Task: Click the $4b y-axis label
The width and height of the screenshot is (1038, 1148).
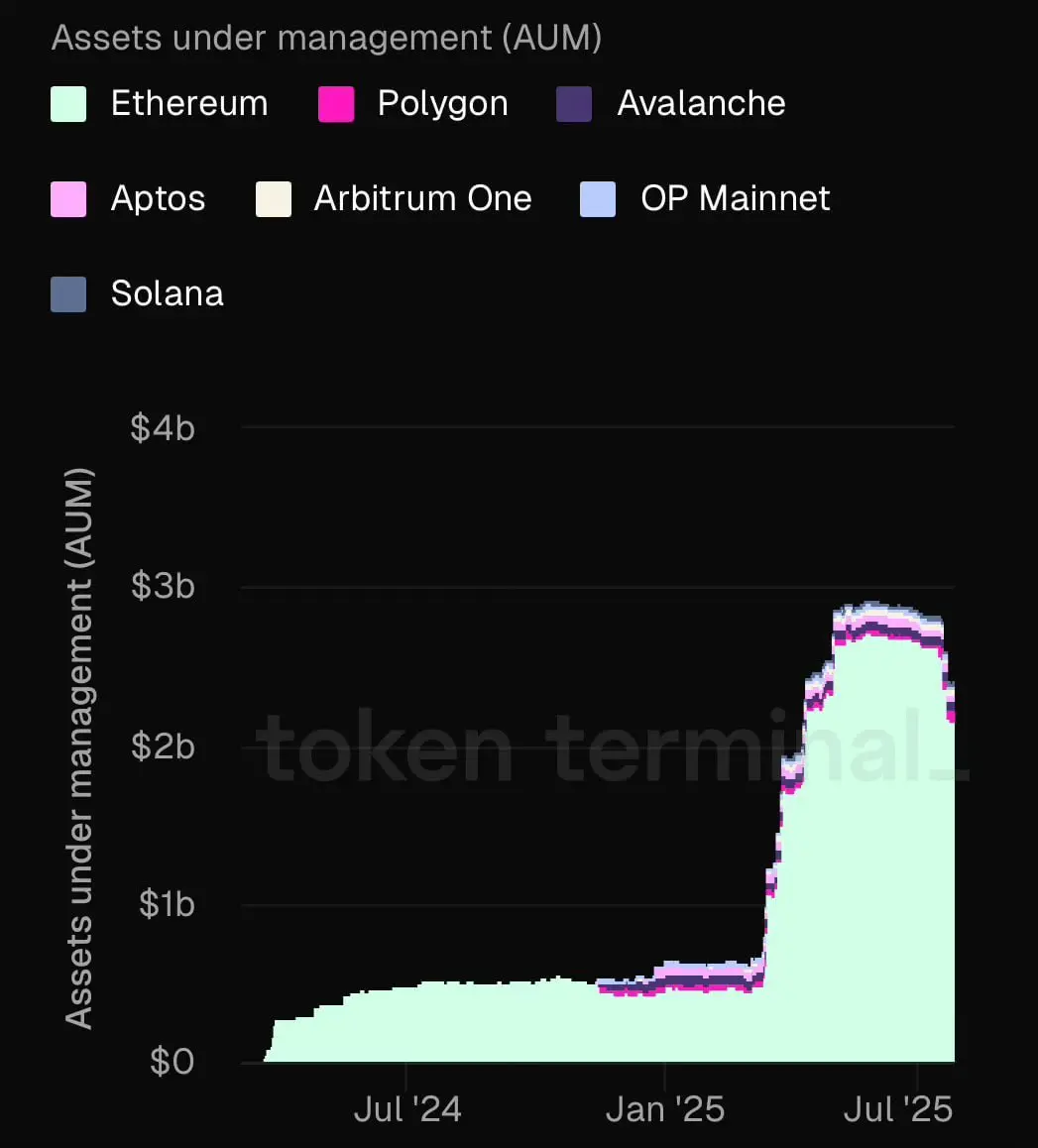Action: (163, 427)
